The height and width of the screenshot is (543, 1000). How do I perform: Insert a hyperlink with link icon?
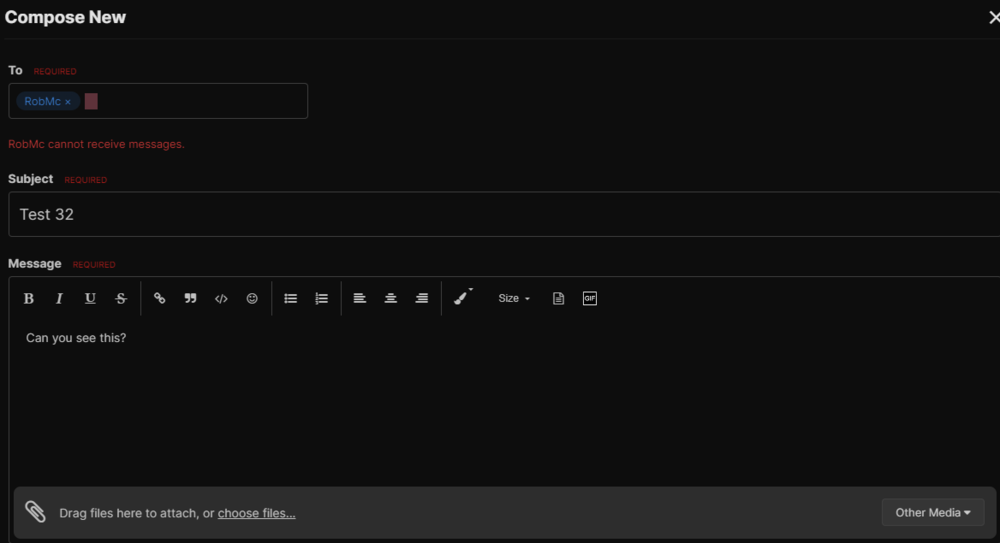[x=159, y=298]
